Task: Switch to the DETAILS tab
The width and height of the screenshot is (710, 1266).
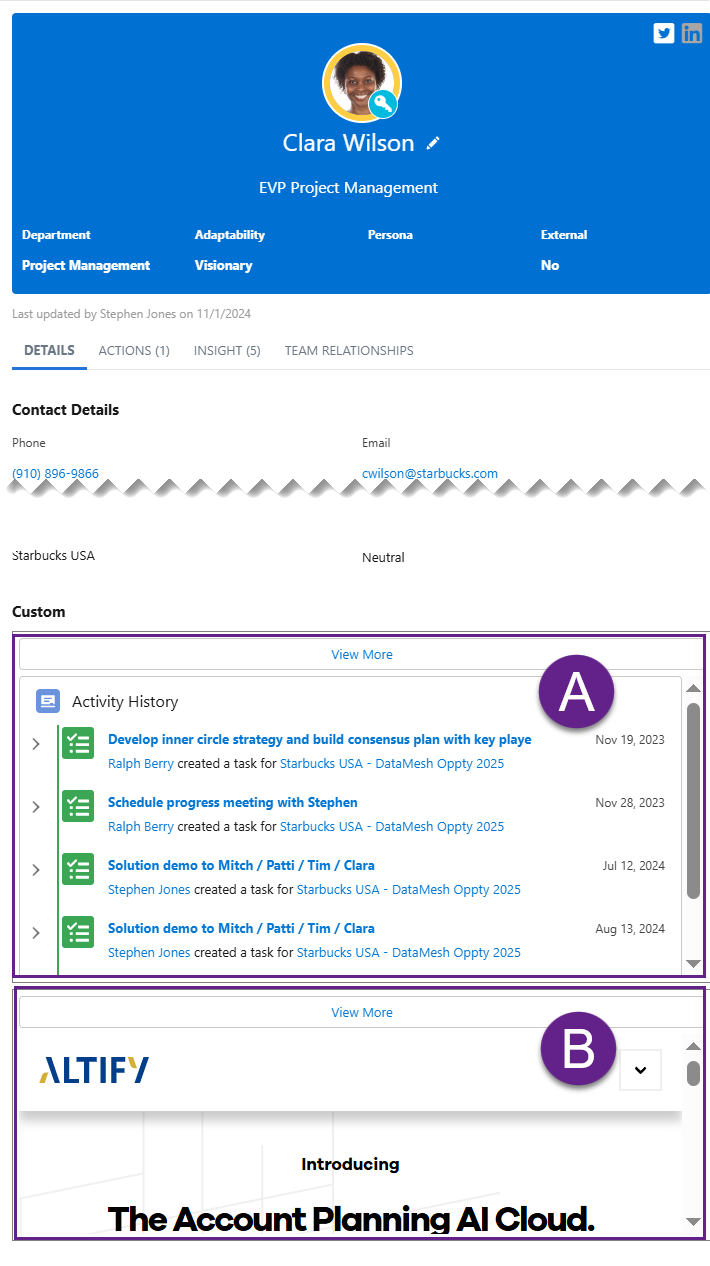Action: click(49, 351)
